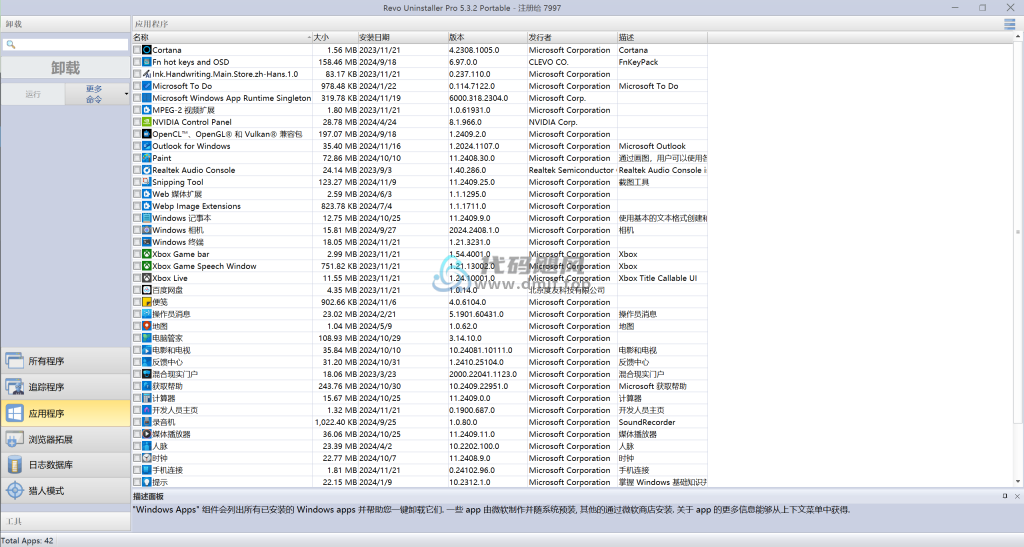Click the Xbox Game bar icon

point(147,254)
